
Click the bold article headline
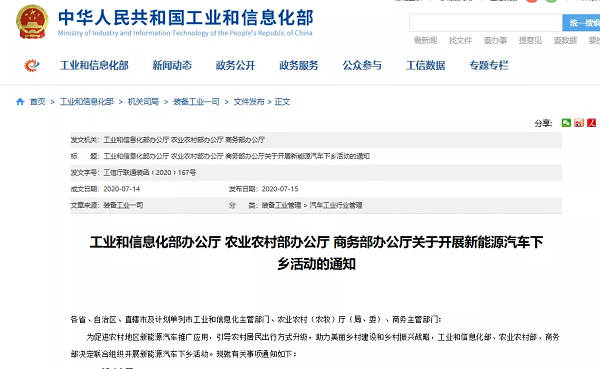316,253
